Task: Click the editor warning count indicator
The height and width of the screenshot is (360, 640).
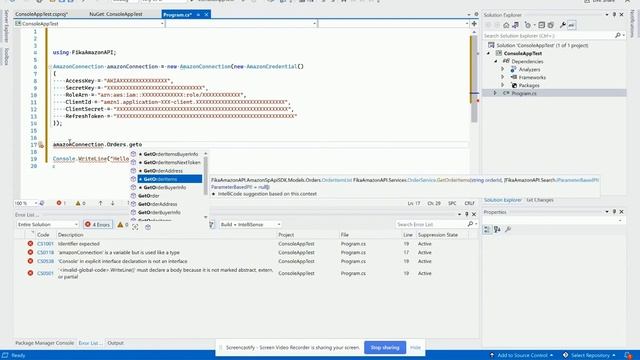Action: (x=80, y=203)
